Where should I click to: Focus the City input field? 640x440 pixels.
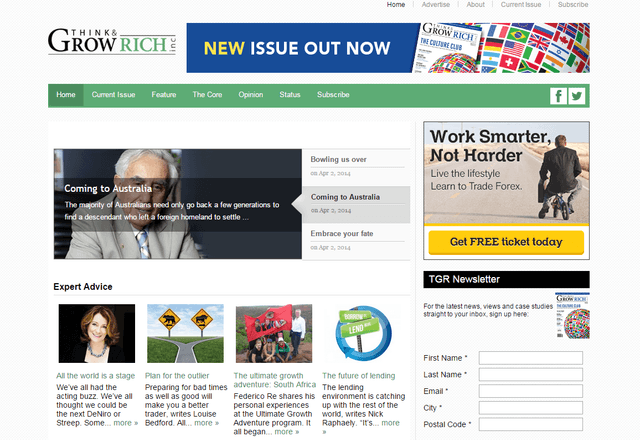pyautogui.click(x=531, y=408)
